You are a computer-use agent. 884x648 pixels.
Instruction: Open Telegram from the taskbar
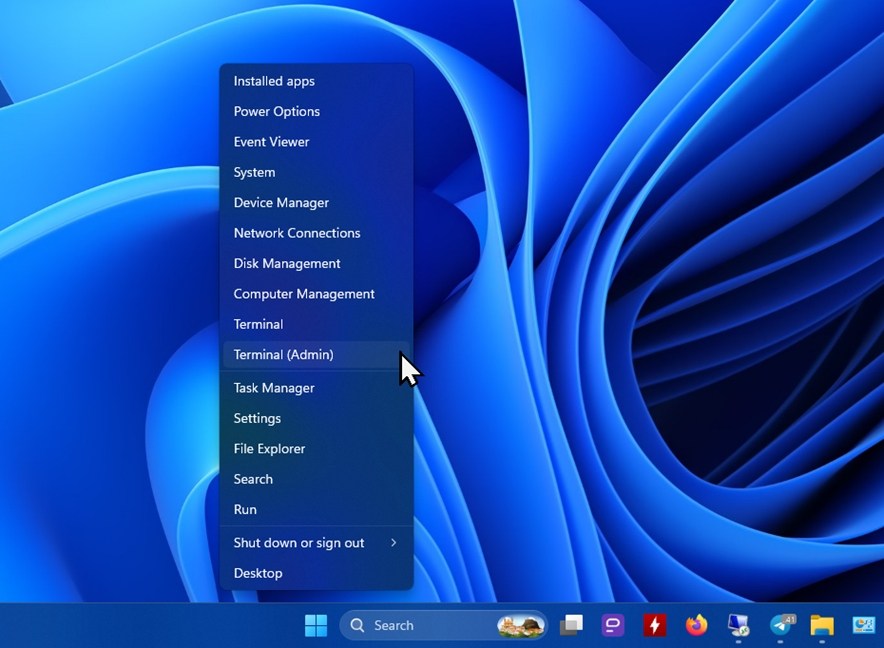781,625
